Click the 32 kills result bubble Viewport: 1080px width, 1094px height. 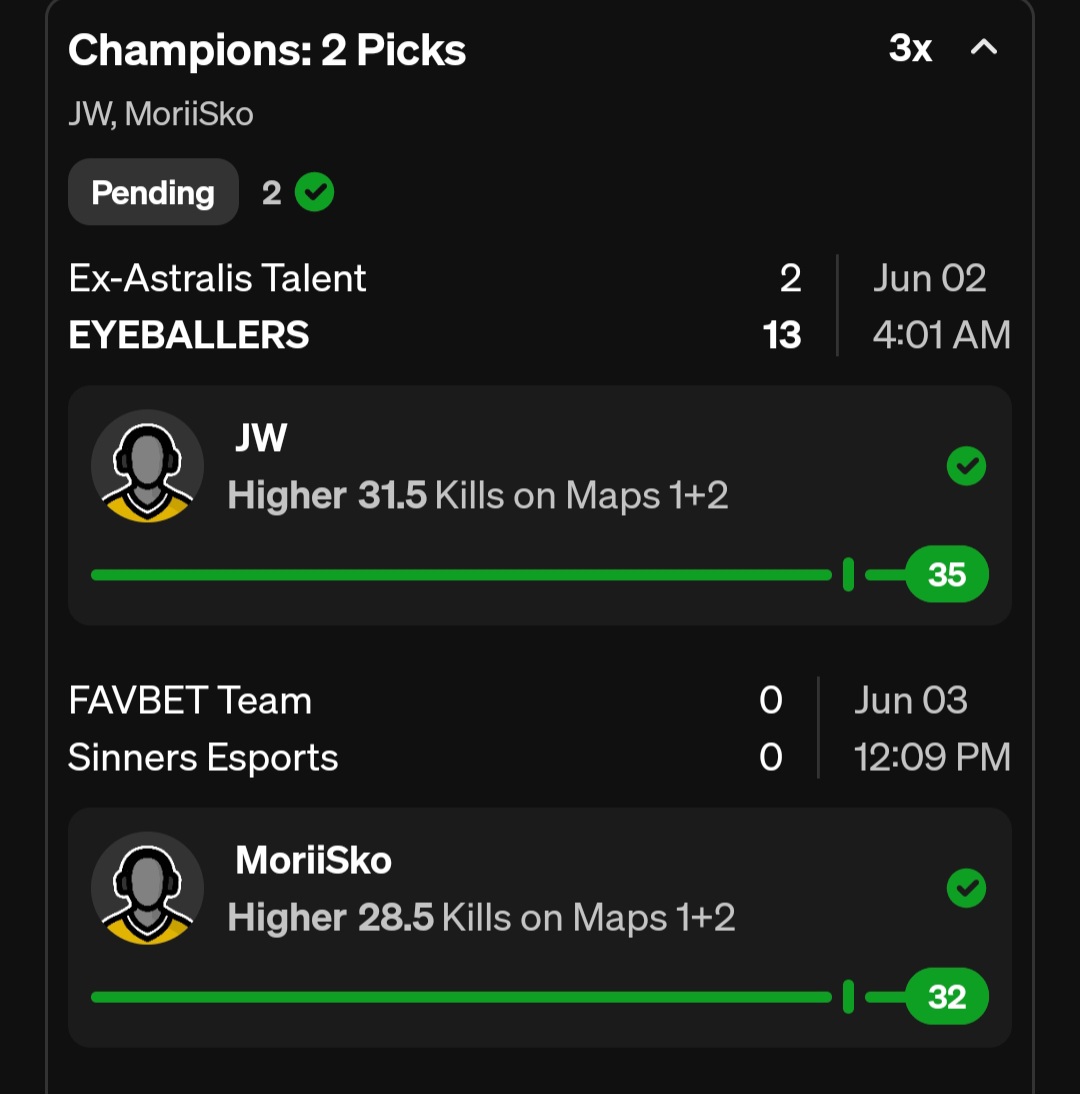coord(946,997)
